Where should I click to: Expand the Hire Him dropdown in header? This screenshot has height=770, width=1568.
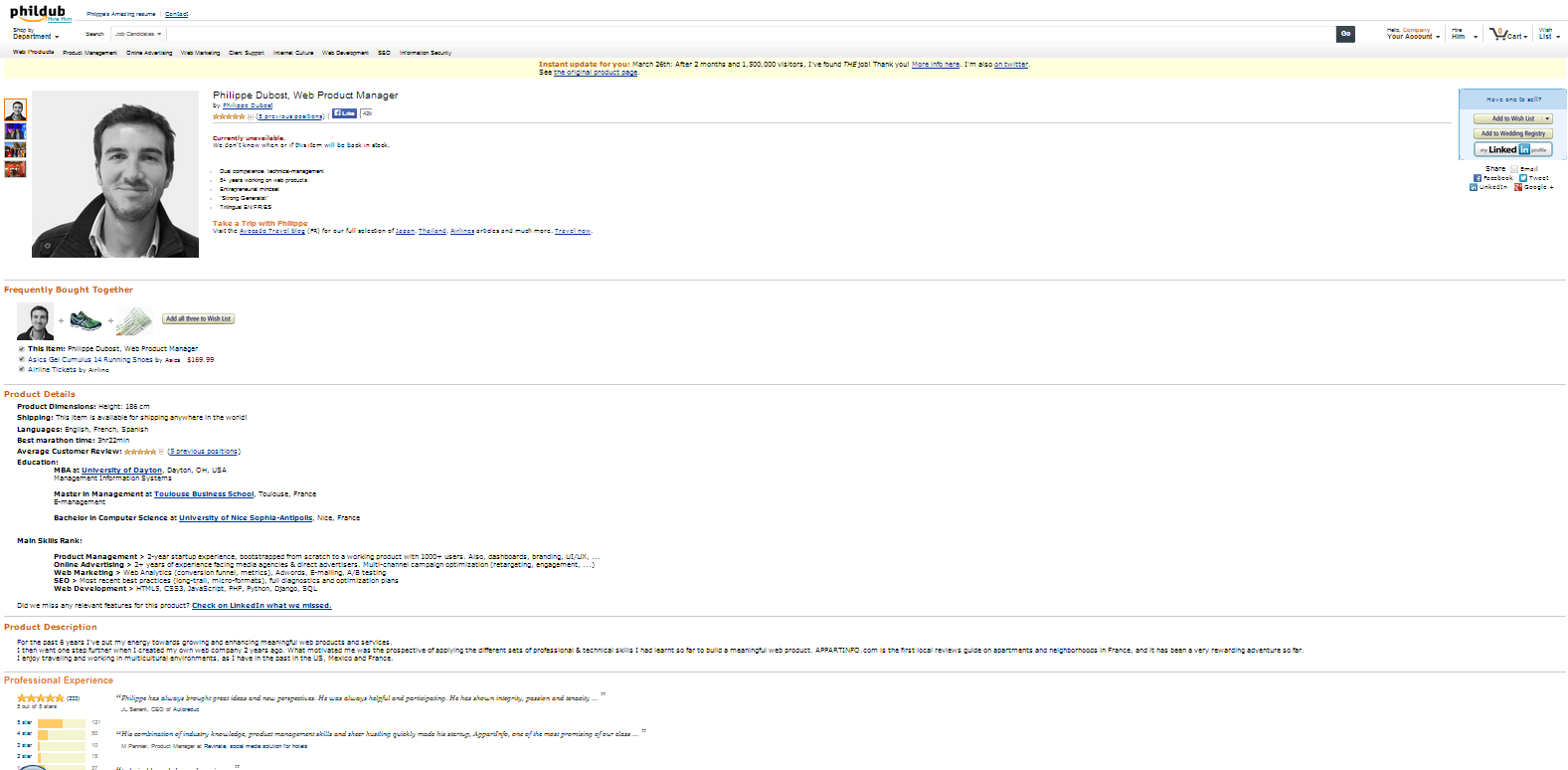click(x=1465, y=34)
